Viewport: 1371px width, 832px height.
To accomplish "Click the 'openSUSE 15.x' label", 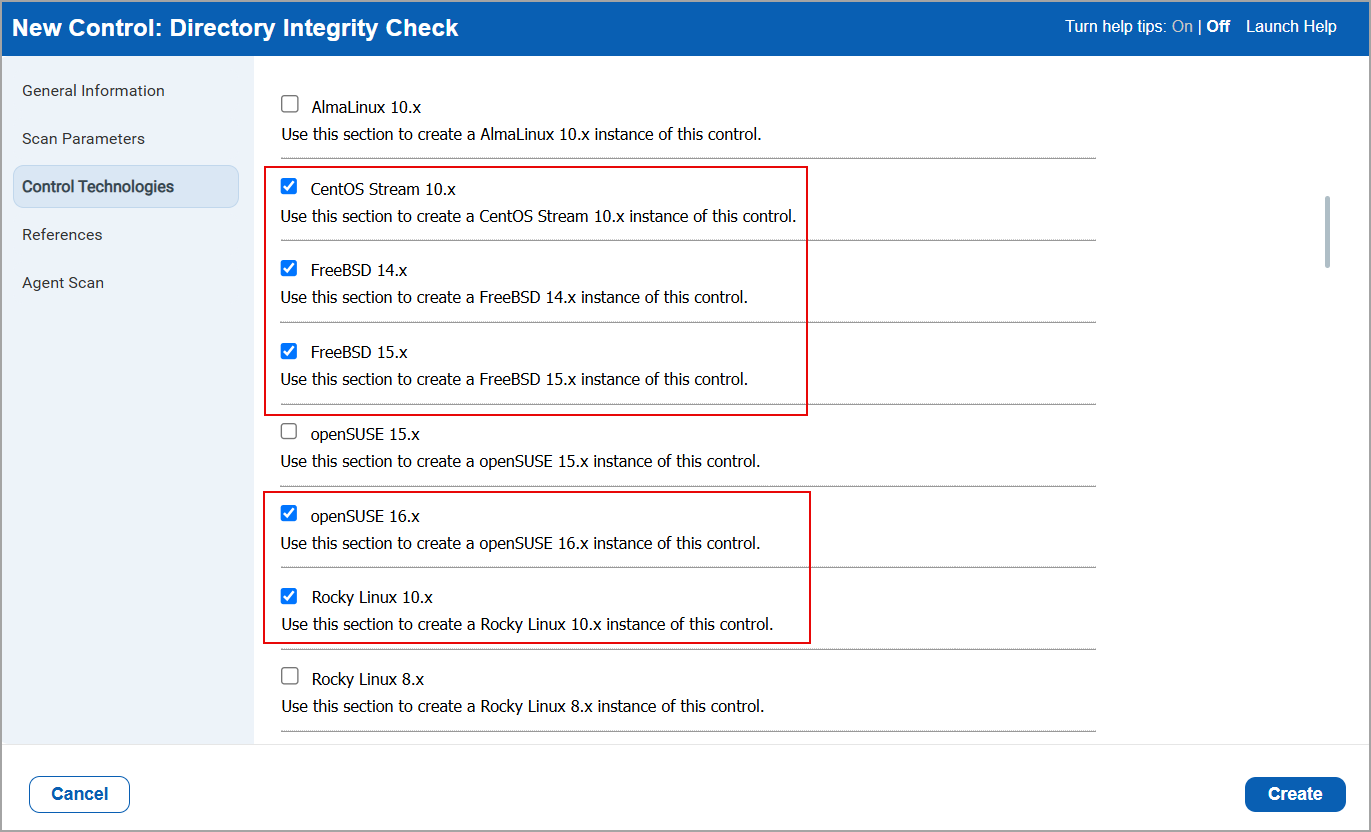I will pyautogui.click(x=365, y=434).
